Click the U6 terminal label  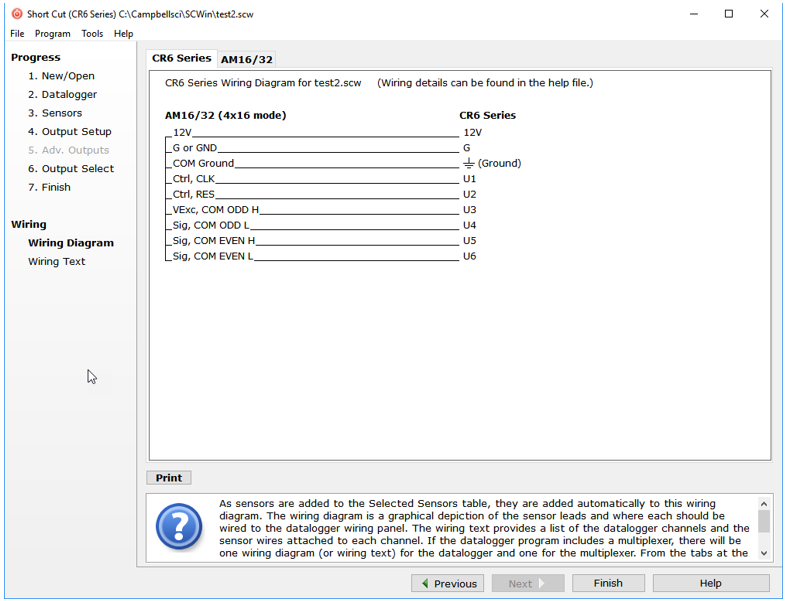pos(469,256)
